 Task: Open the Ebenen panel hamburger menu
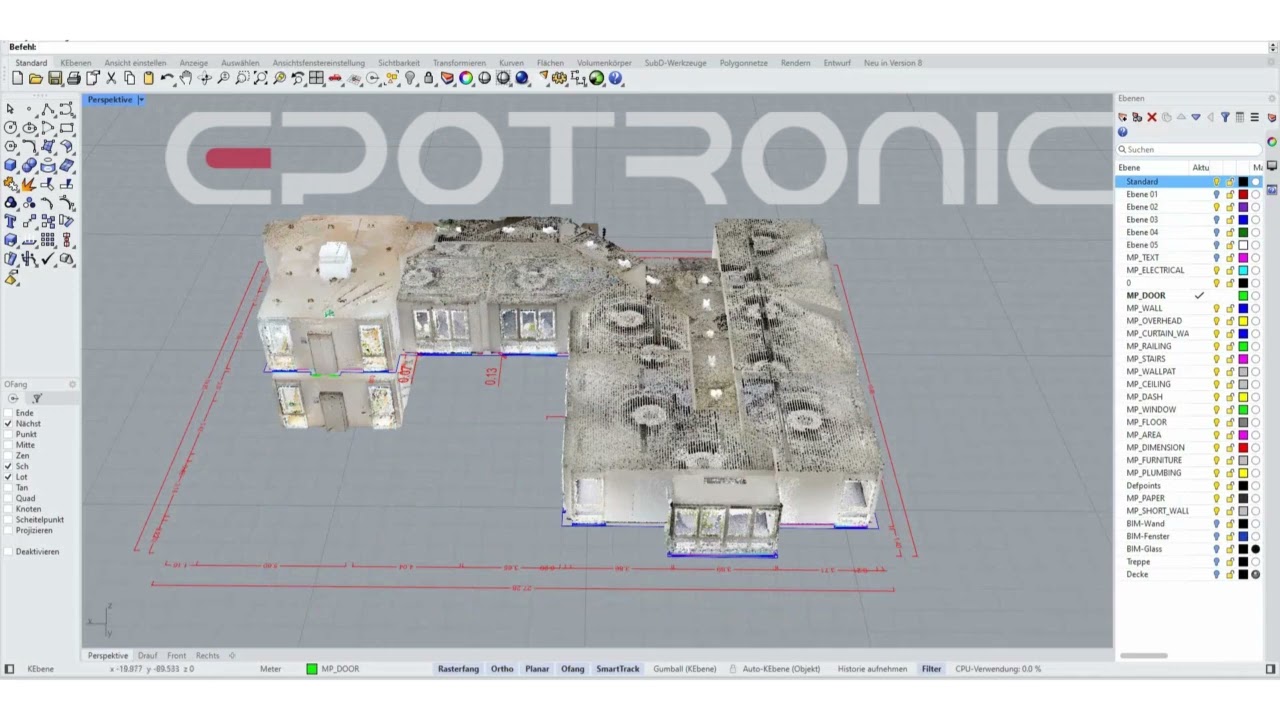tap(1254, 117)
